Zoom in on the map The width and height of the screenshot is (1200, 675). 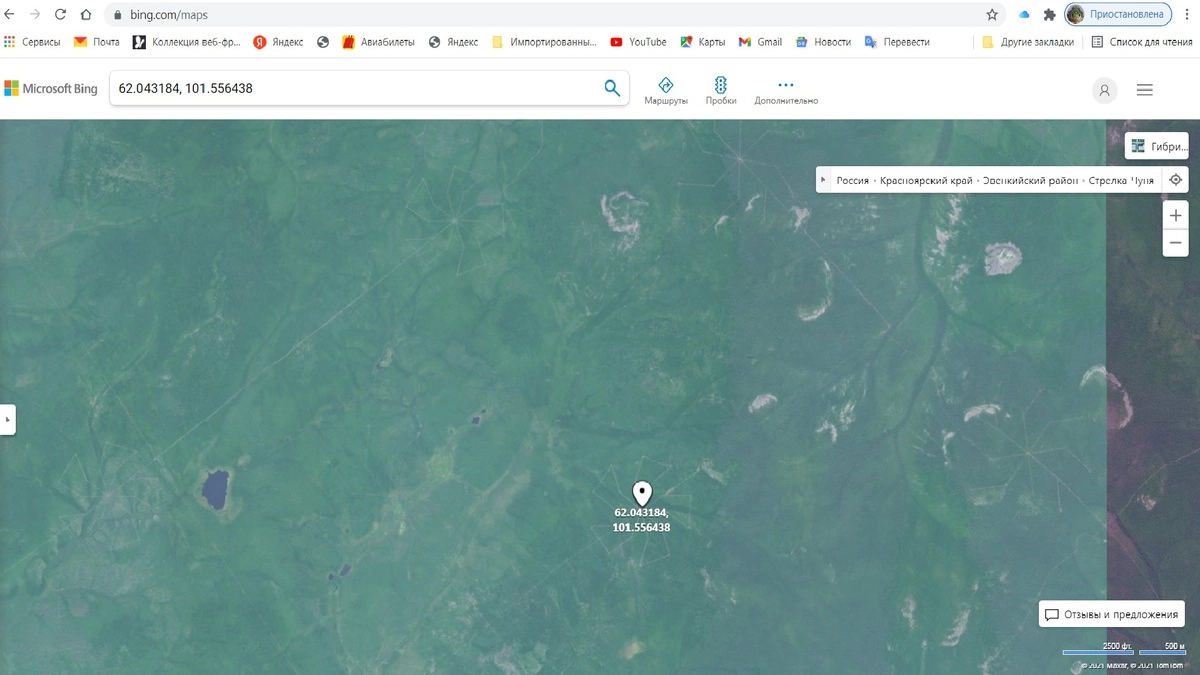point(1176,216)
